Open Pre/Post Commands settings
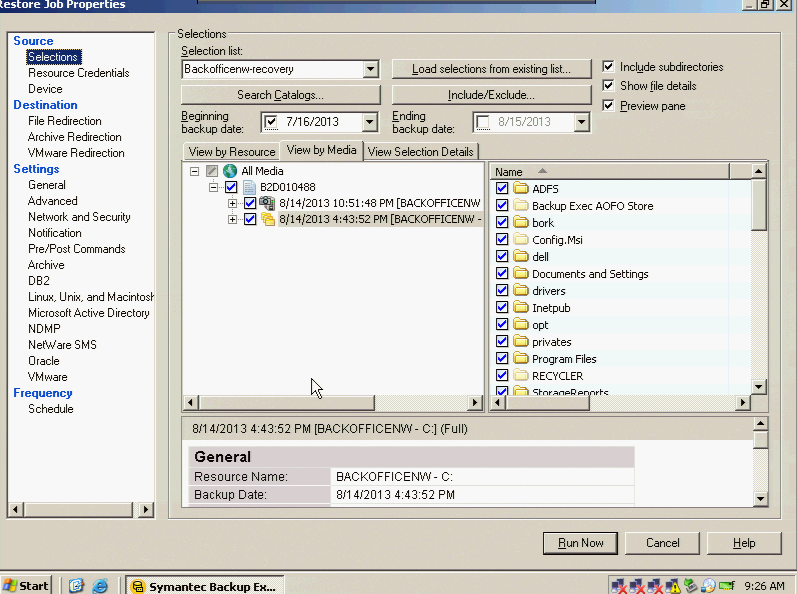The width and height of the screenshot is (798, 594). [x=77, y=249]
